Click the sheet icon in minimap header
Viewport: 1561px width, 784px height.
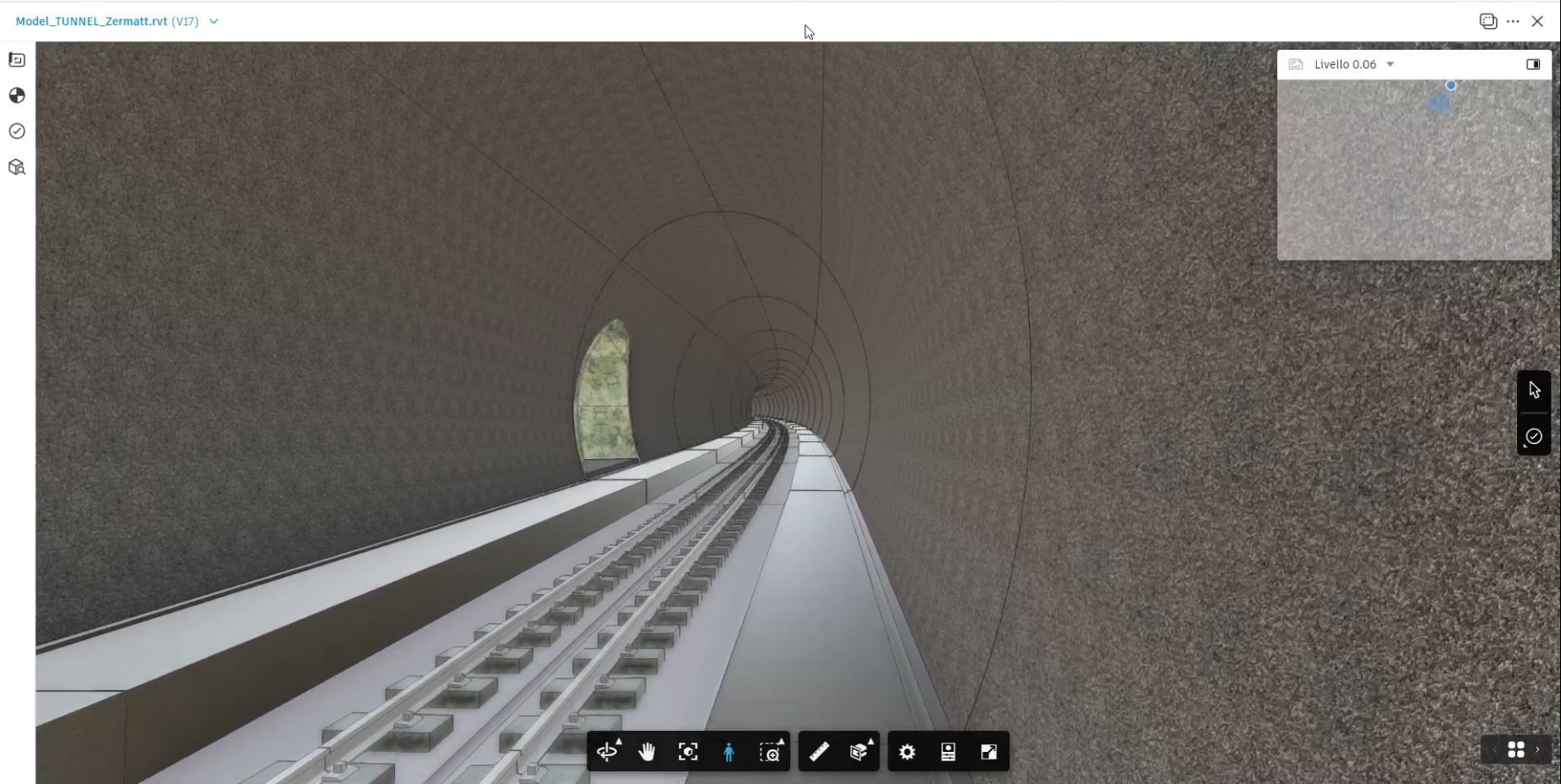1296,64
